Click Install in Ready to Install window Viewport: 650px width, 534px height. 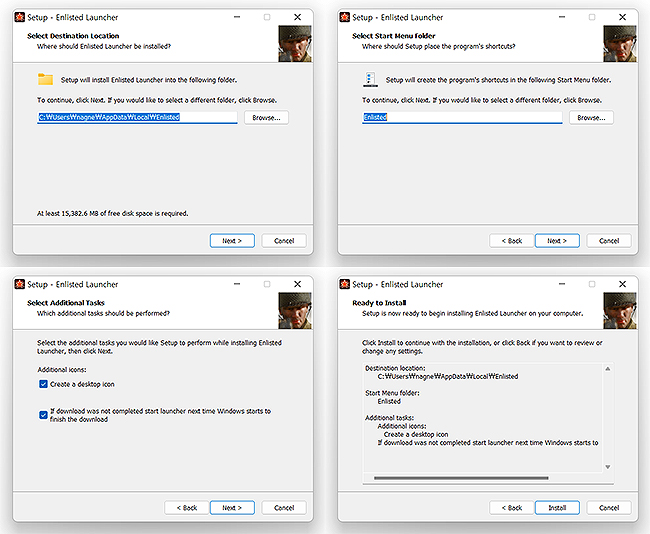557,507
